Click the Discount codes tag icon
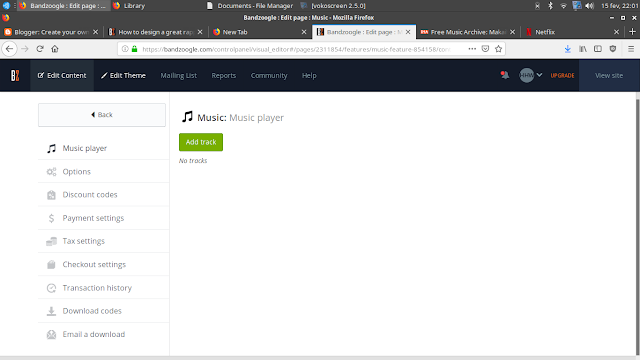This screenshot has height=360, width=640. (x=51, y=195)
